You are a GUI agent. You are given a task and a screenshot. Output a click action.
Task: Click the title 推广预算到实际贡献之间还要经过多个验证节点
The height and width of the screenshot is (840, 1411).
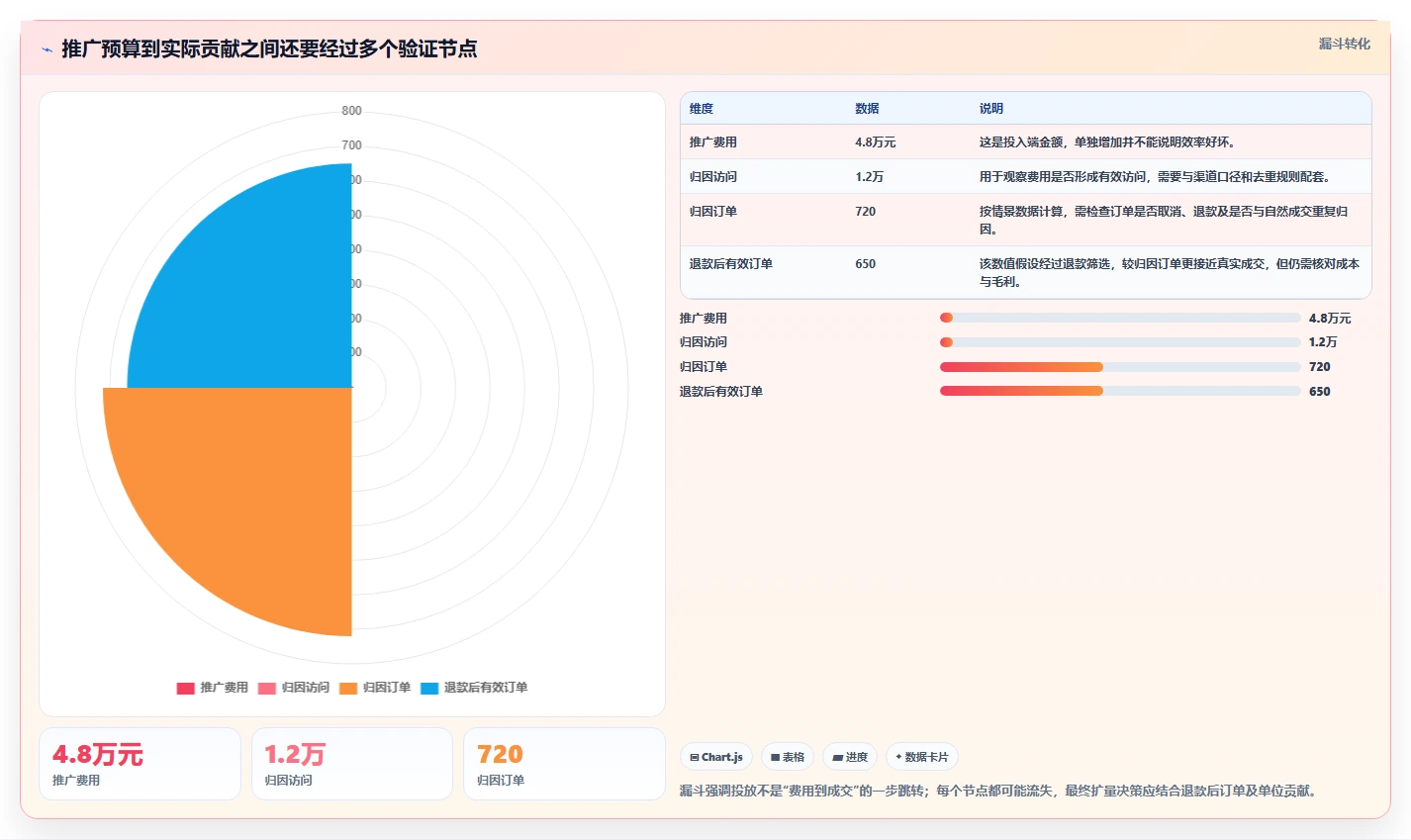(x=269, y=48)
